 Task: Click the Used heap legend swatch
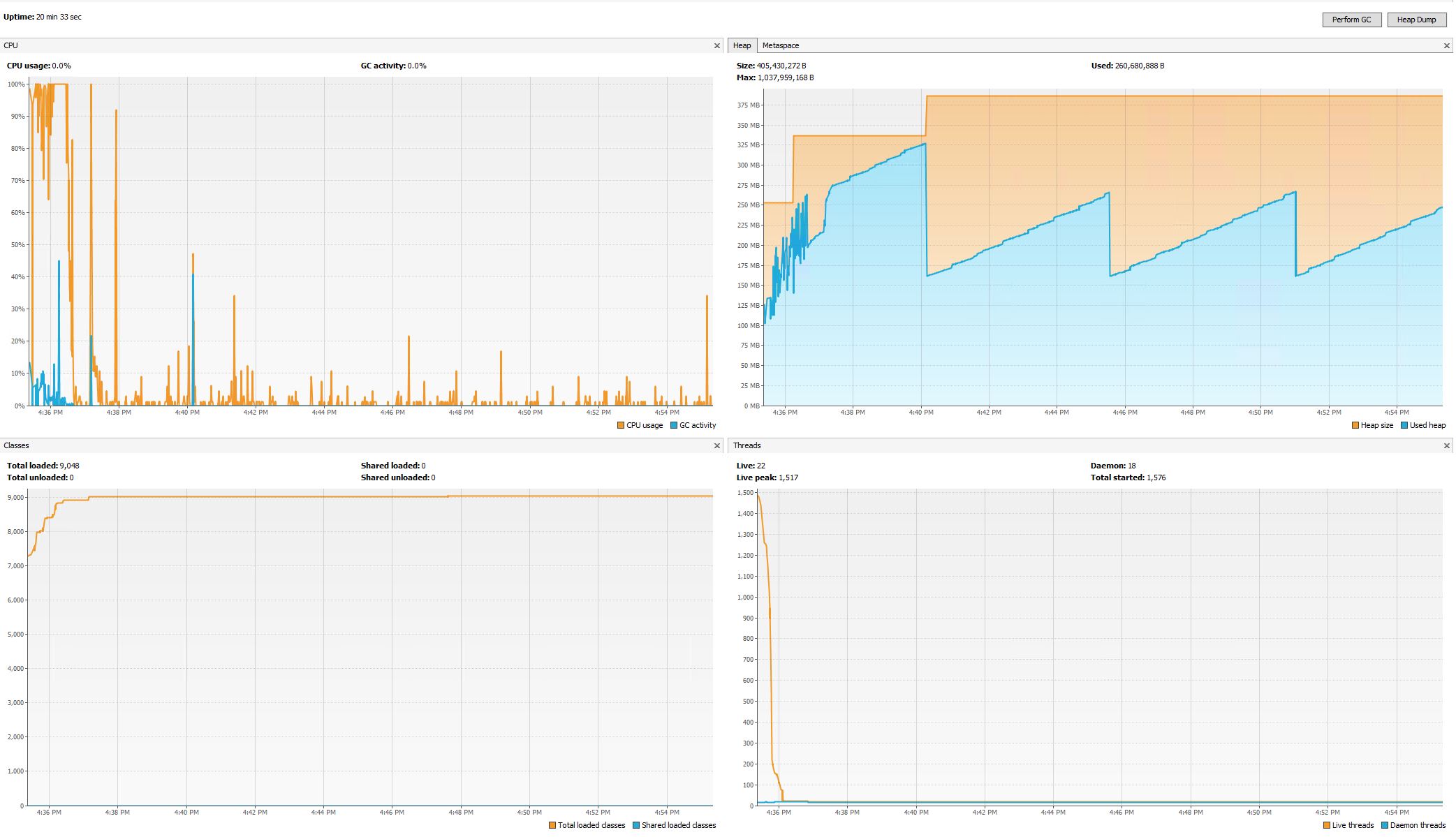[x=1404, y=425]
